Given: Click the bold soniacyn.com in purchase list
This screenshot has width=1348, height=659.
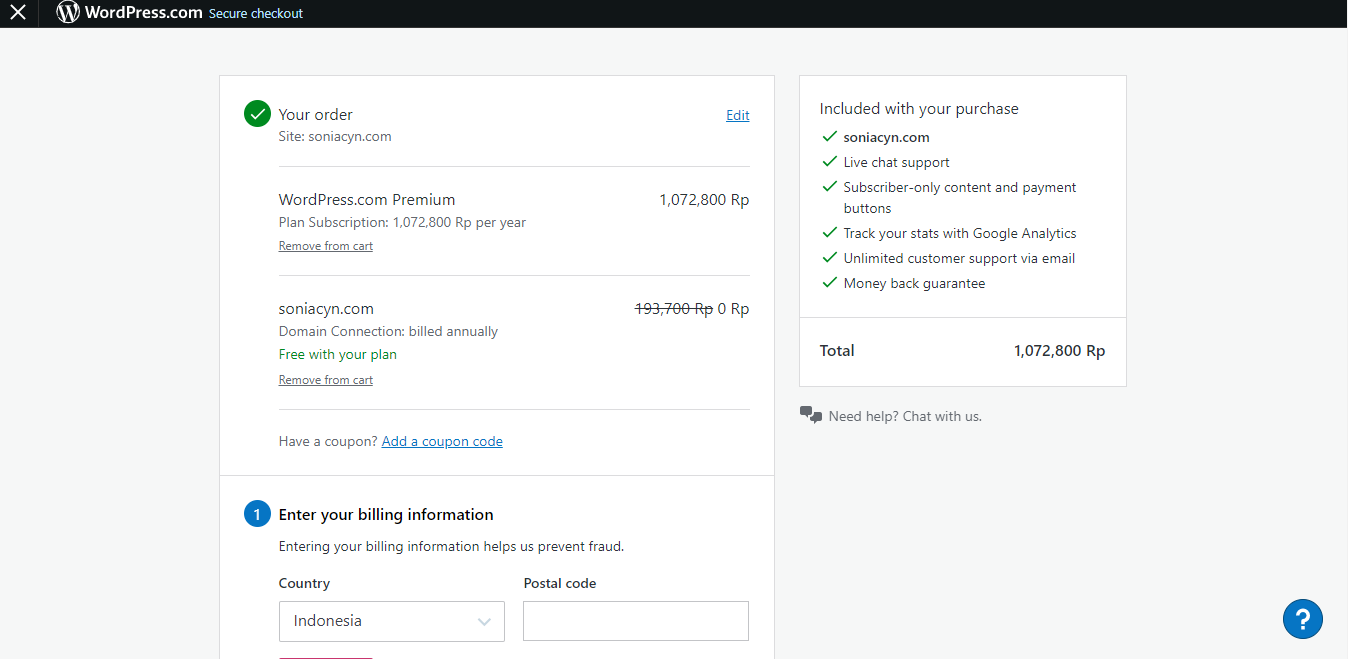Looking at the screenshot, I should tap(887, 138).
